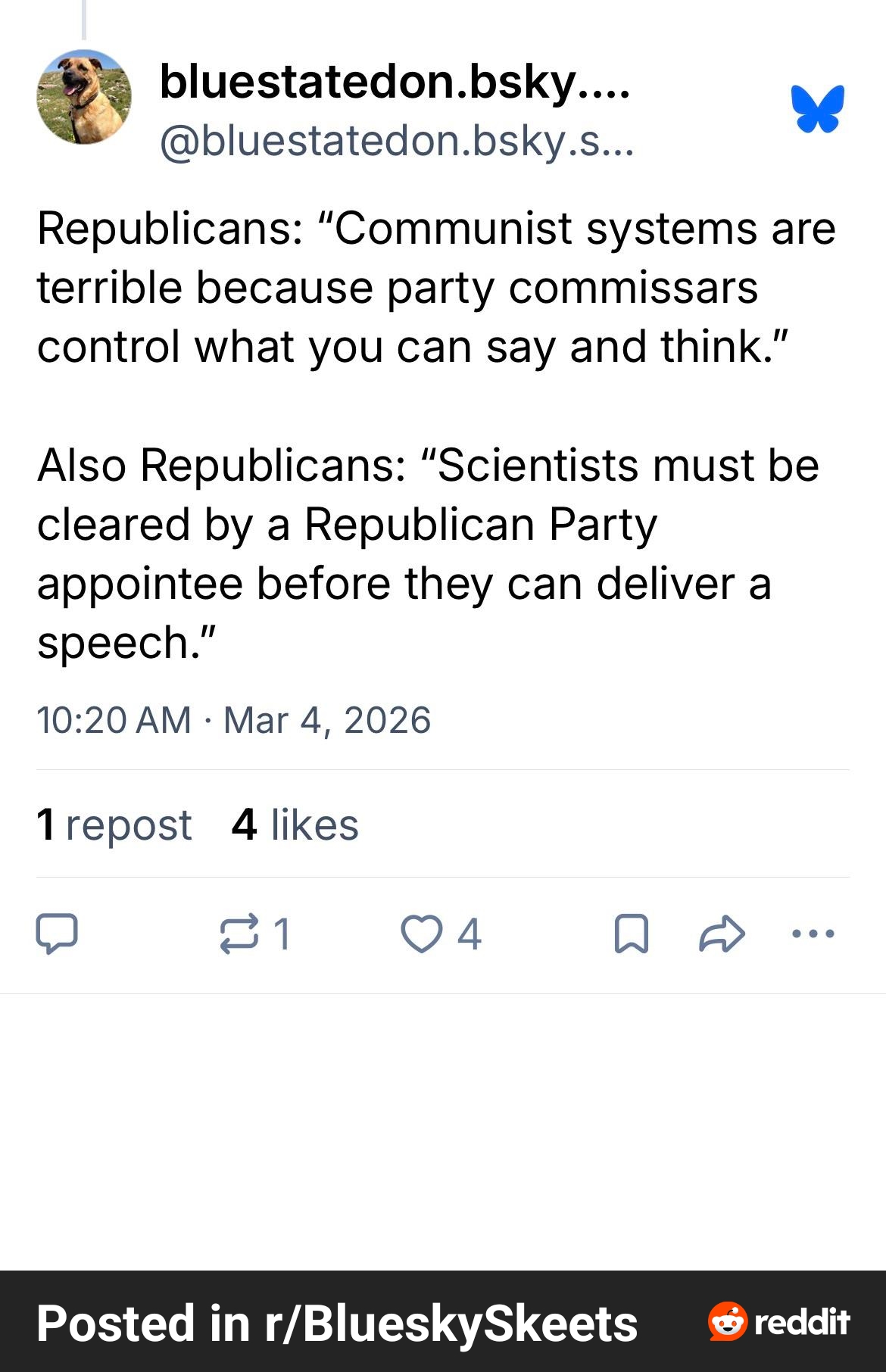886x1372 pixels.
Task: Click the reply speech bubble icon
Action: point(57,934)
